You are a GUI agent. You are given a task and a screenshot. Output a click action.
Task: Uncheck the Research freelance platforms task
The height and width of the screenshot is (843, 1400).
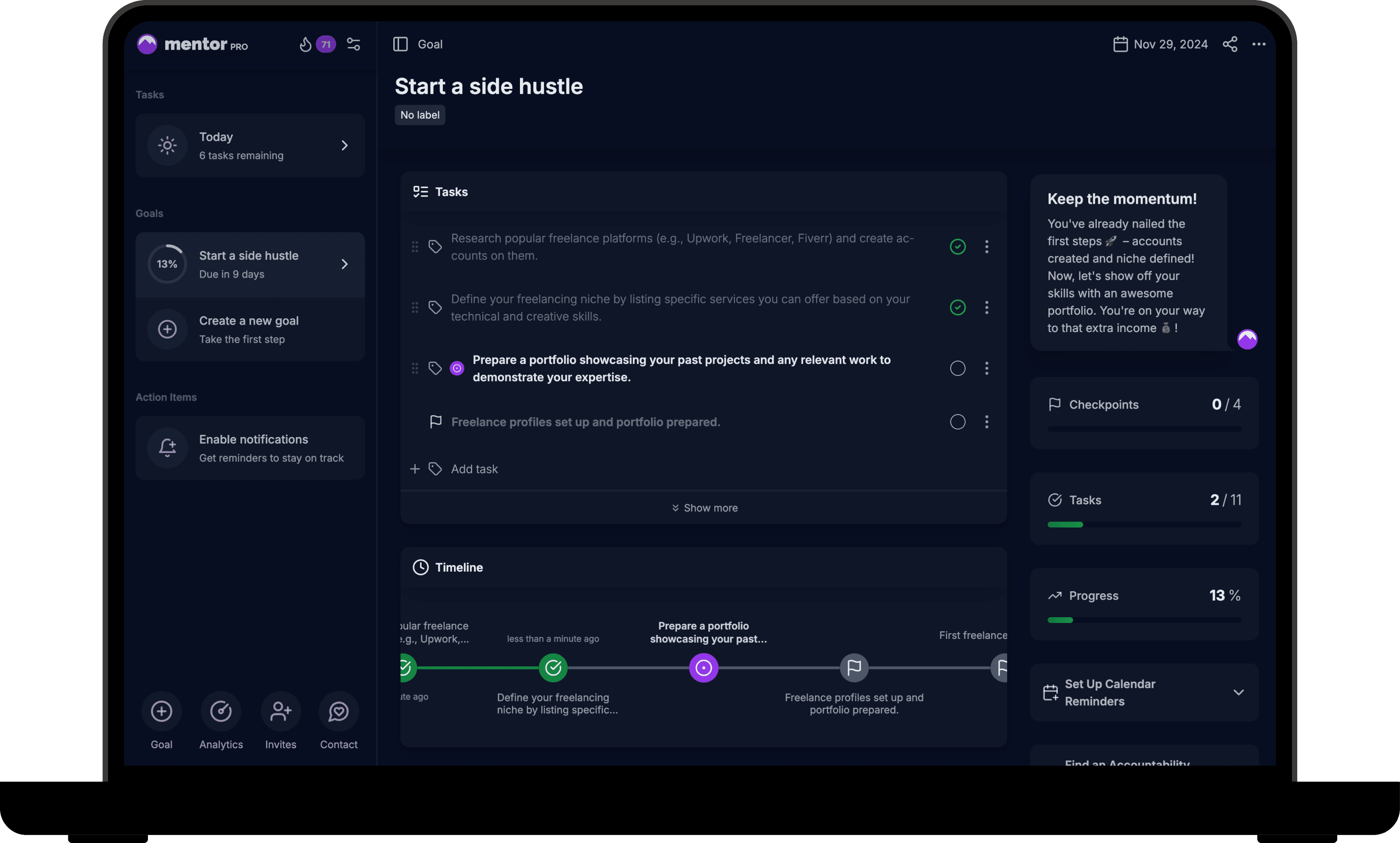[x=958, y=247]
